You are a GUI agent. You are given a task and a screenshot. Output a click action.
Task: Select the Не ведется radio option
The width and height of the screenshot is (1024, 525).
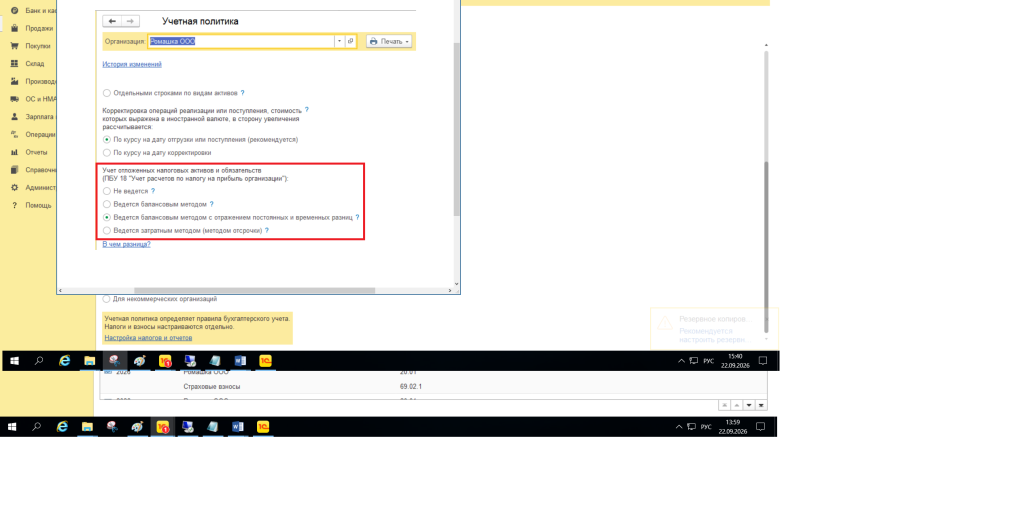[x=107, y=191]
